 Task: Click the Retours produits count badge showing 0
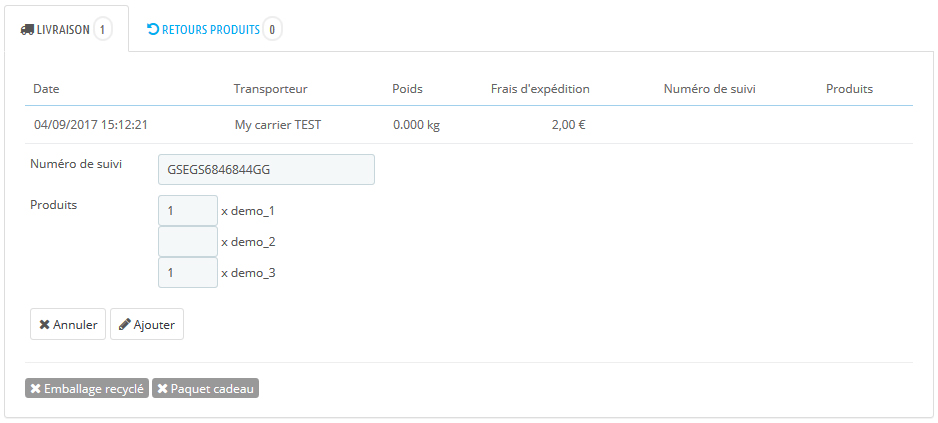pos(272,29)
